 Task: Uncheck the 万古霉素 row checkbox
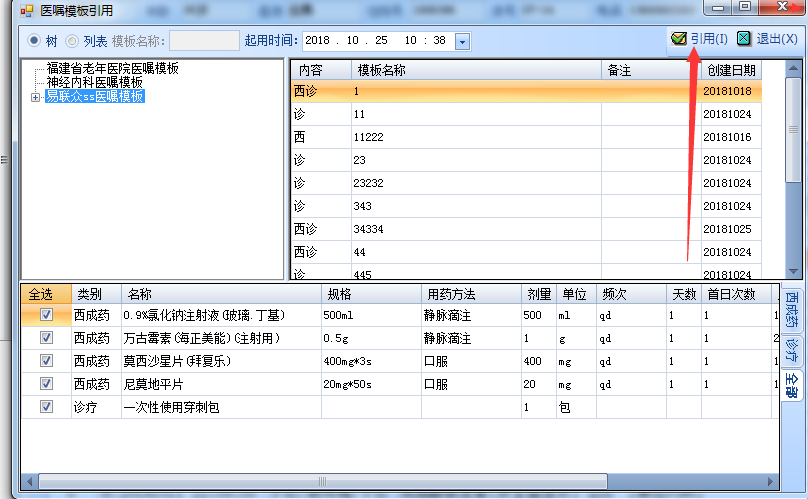pos(46,338)
